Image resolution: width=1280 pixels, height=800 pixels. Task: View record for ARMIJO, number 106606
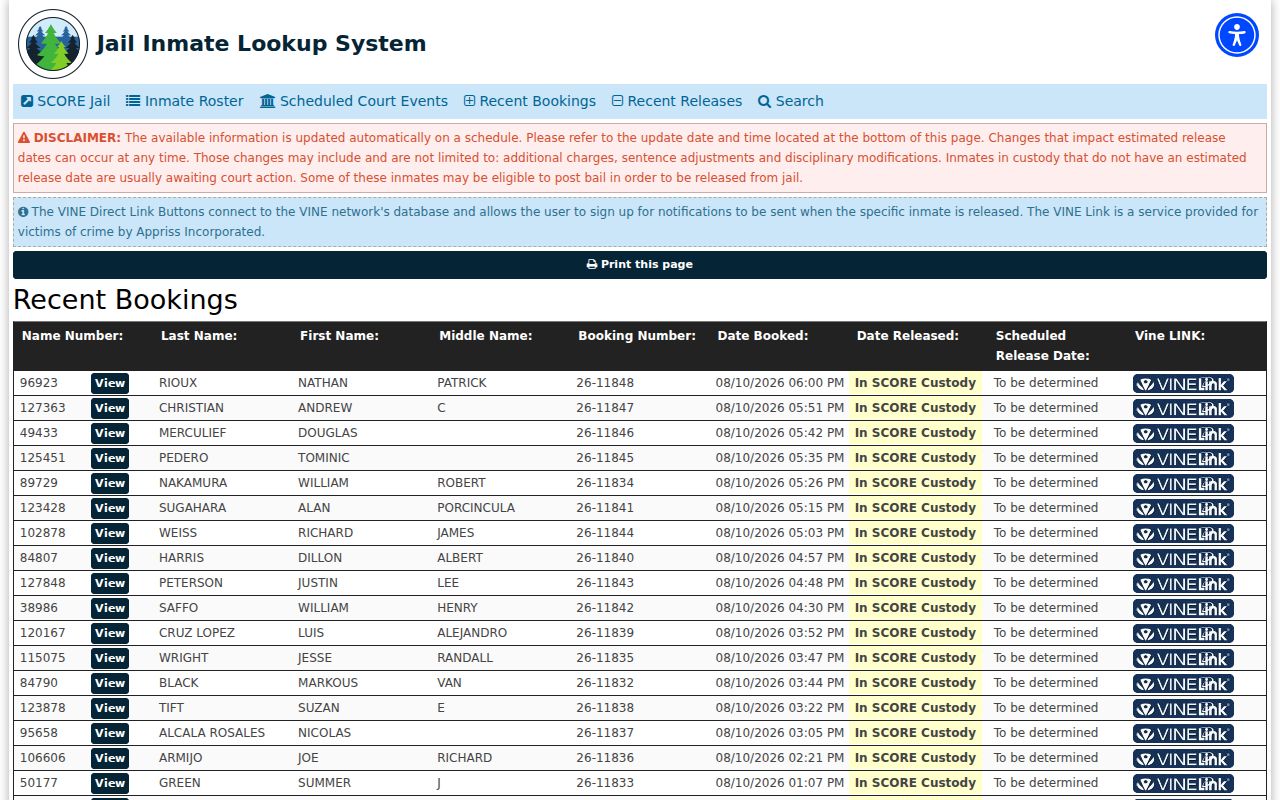click(x=110, y=758)
